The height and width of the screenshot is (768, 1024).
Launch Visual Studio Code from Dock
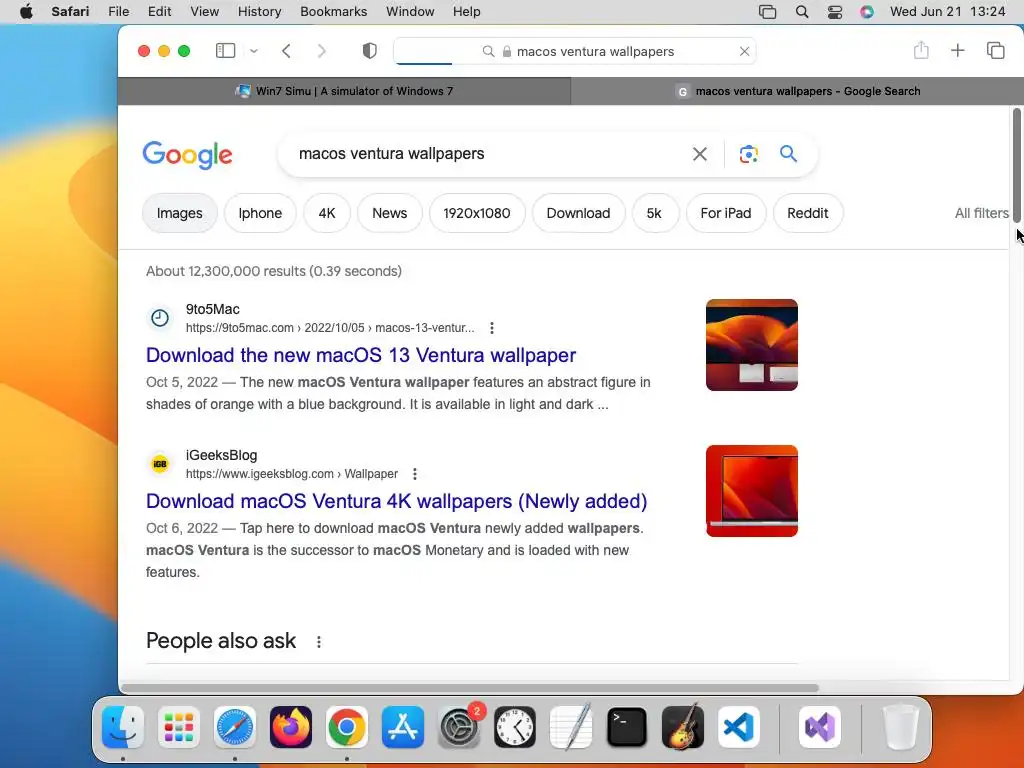(739, 727)
